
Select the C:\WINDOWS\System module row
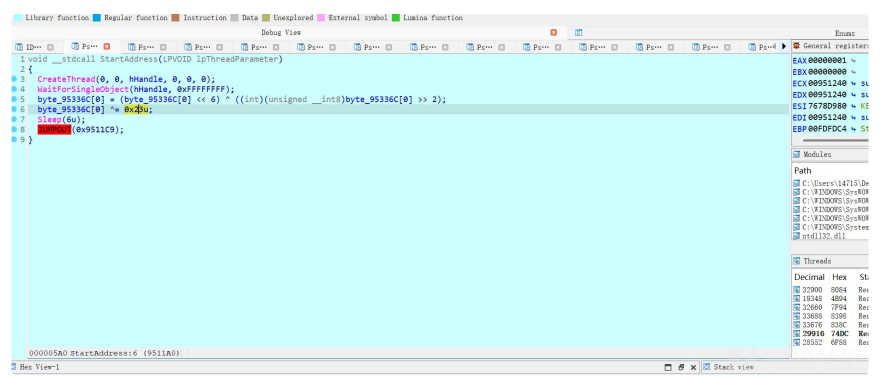(x=831, y=227)
